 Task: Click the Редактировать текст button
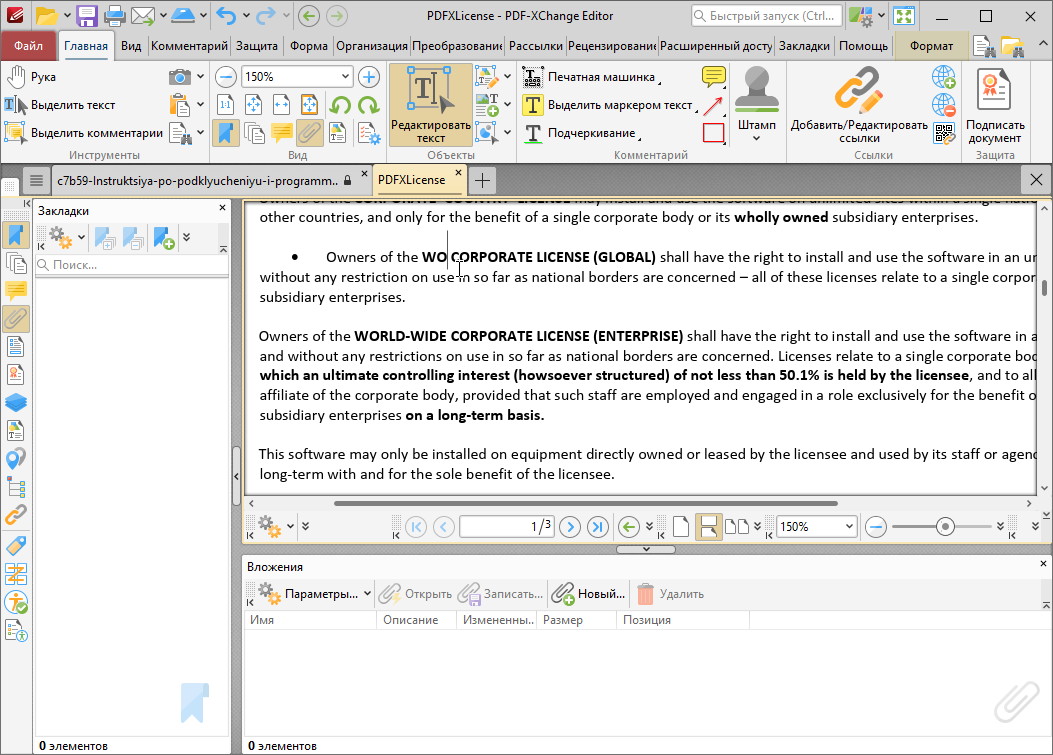[430, 104]
